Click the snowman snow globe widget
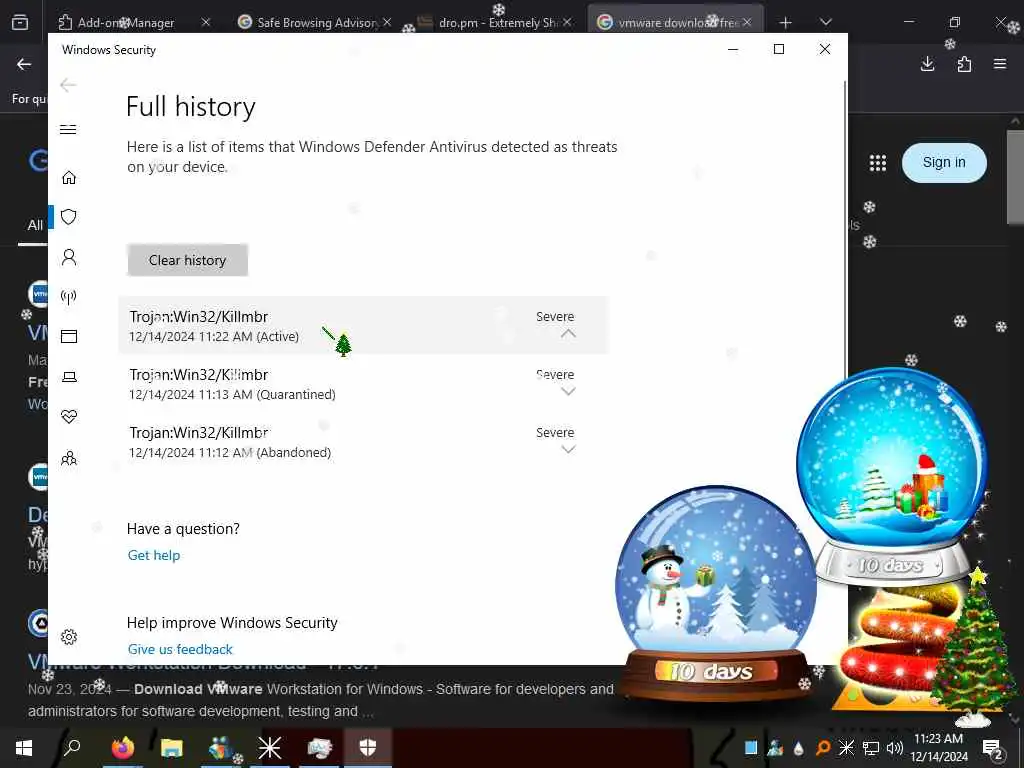The width and height of the screenshot is (1024, 768). pos(715,594)
